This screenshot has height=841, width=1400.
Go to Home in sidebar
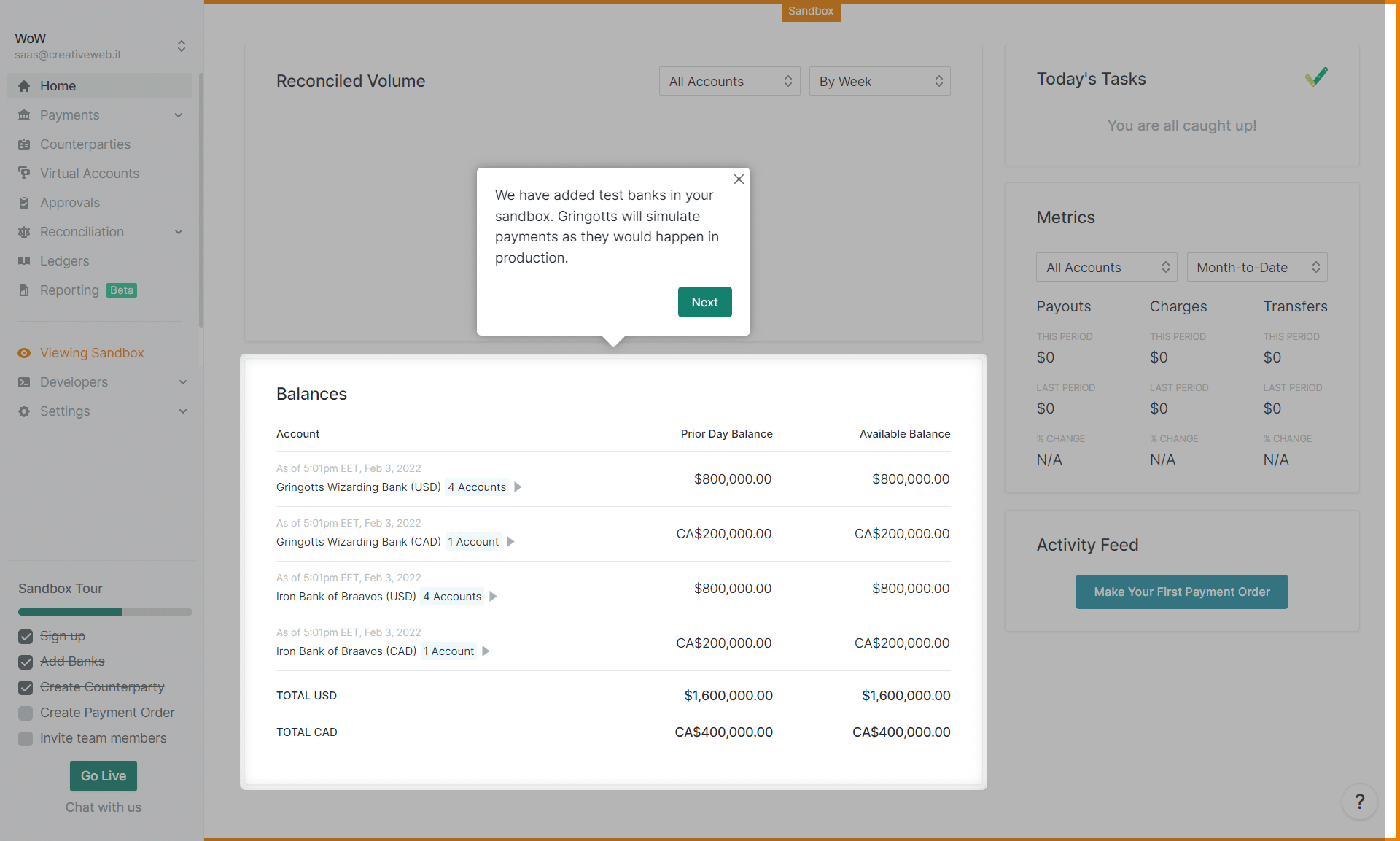tap(99, 86)
